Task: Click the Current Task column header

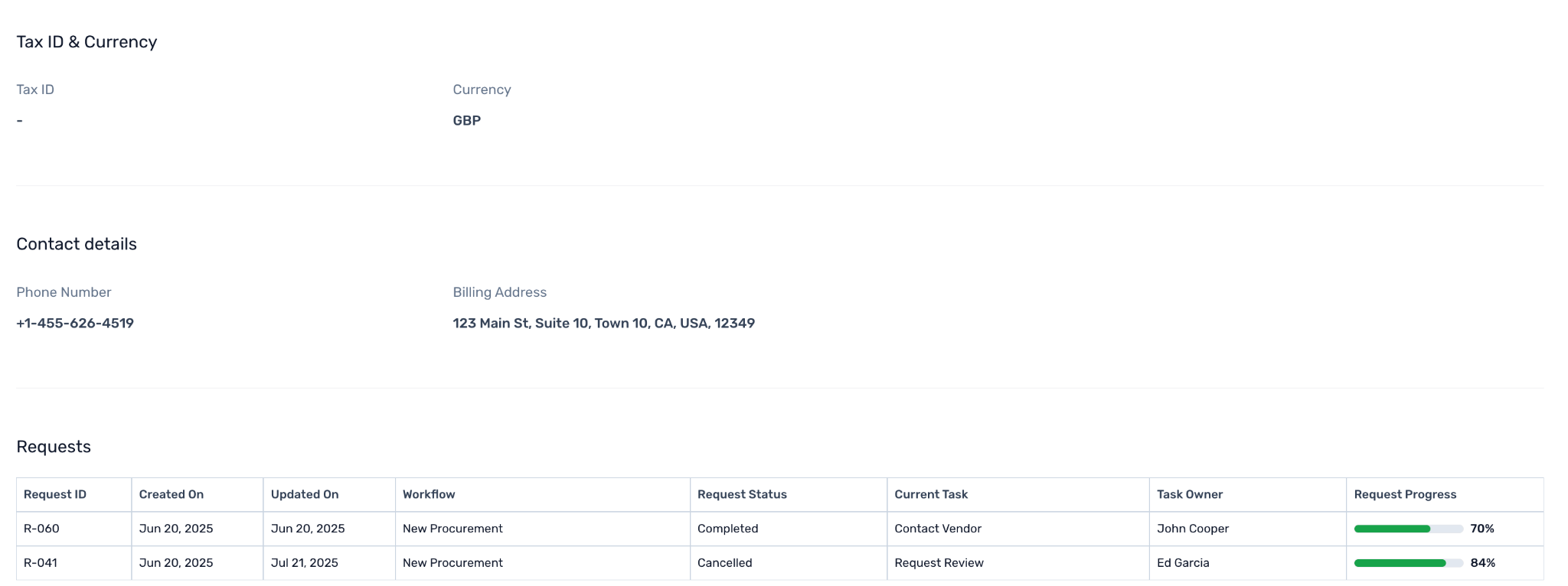Action: 1018,494
